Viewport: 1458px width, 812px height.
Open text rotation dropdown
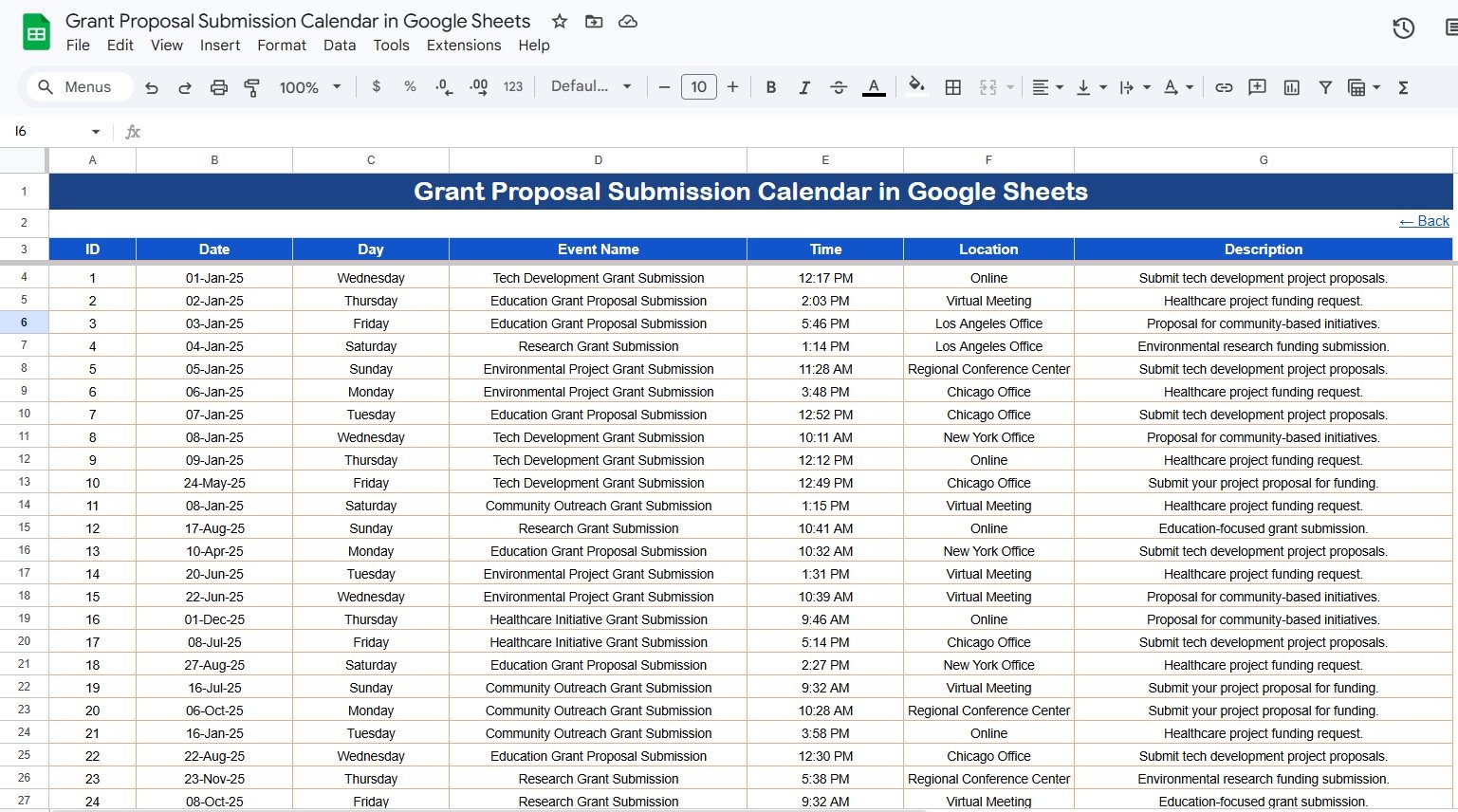(x=1178, y=87)
